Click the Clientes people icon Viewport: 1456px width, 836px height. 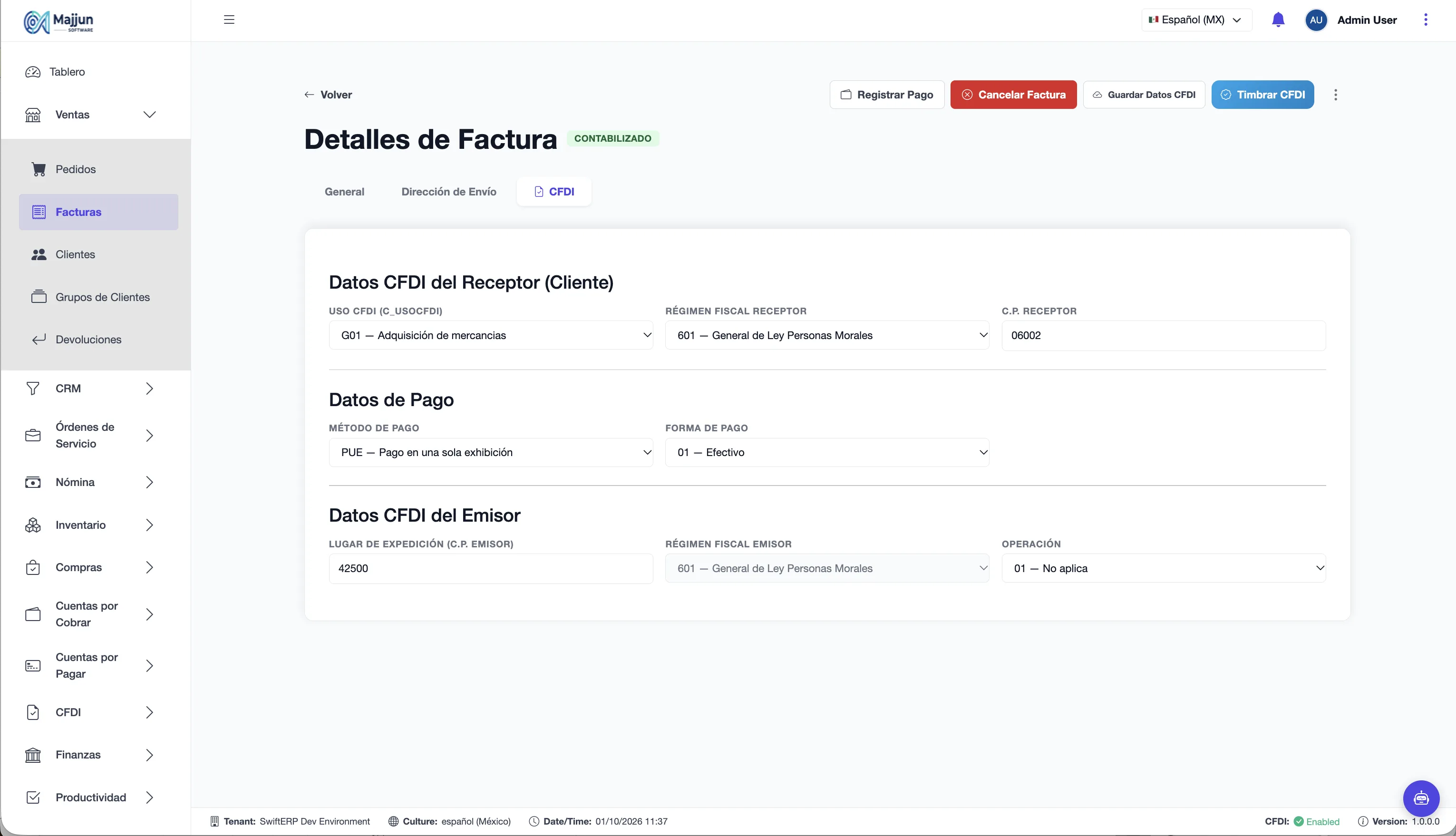(x=39, y=254)
